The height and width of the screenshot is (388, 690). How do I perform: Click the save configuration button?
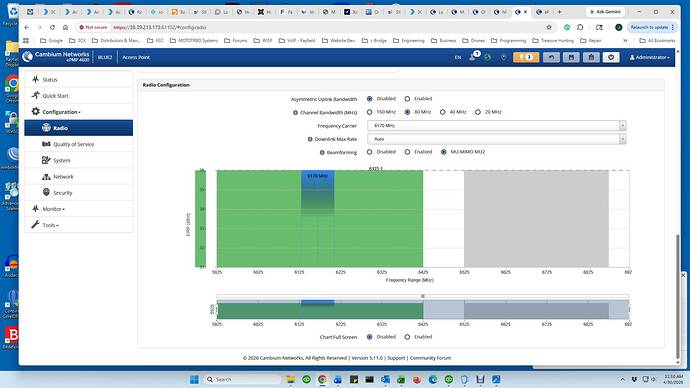(x=571, y=57)
